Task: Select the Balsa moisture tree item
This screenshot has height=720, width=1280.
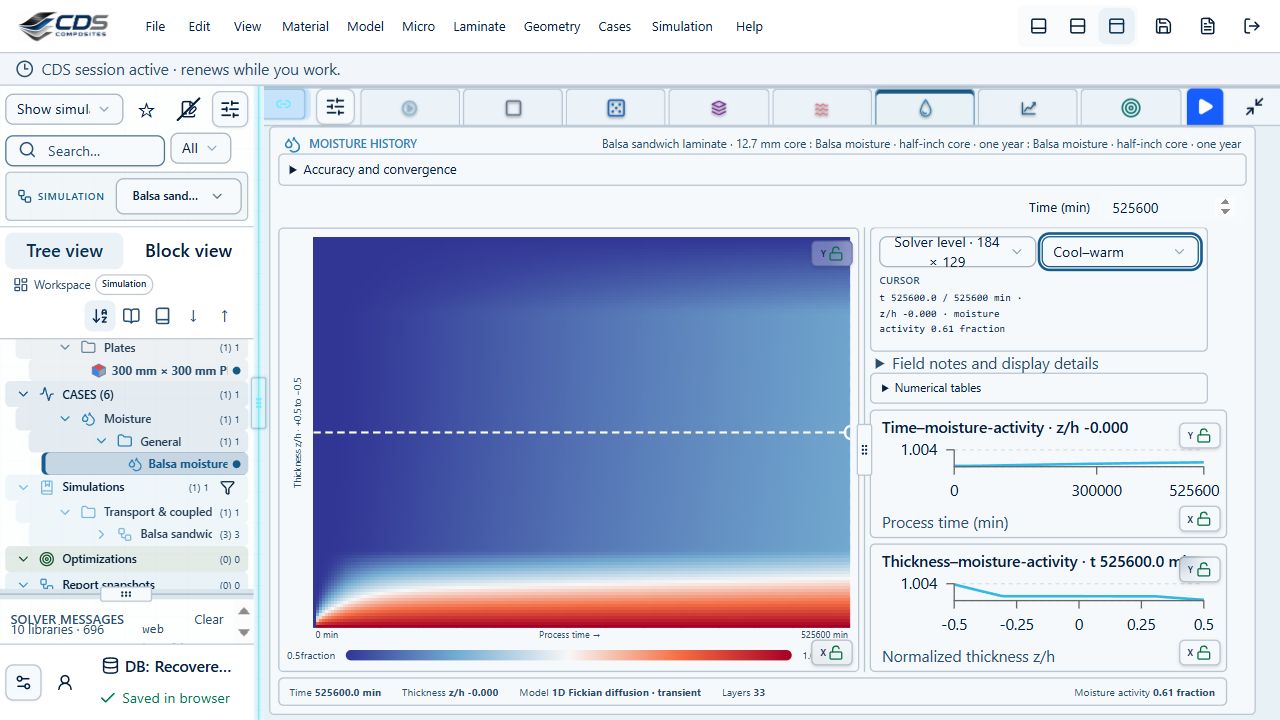Action: click(145, 464)
